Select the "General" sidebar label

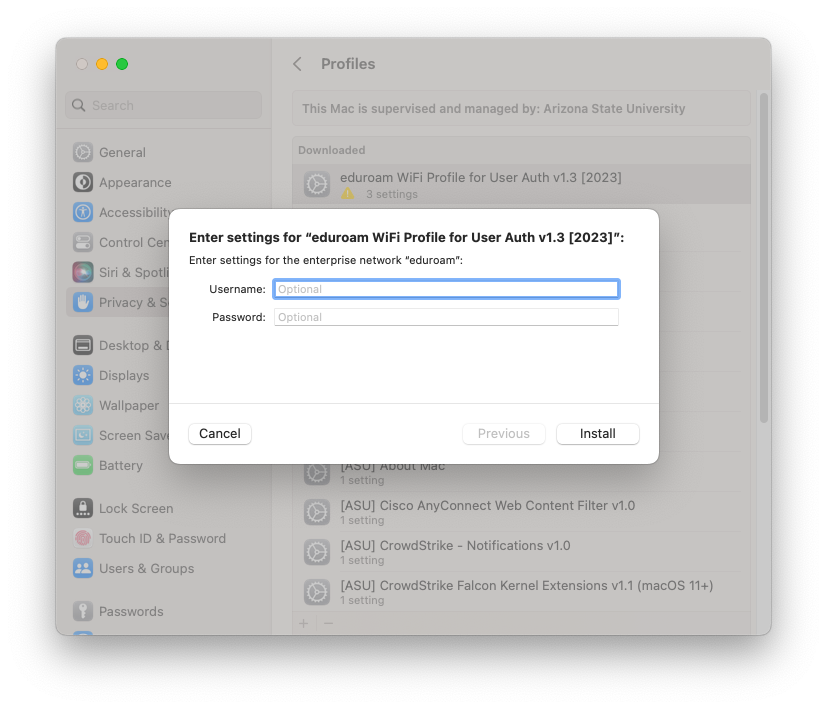pos(122,152)
